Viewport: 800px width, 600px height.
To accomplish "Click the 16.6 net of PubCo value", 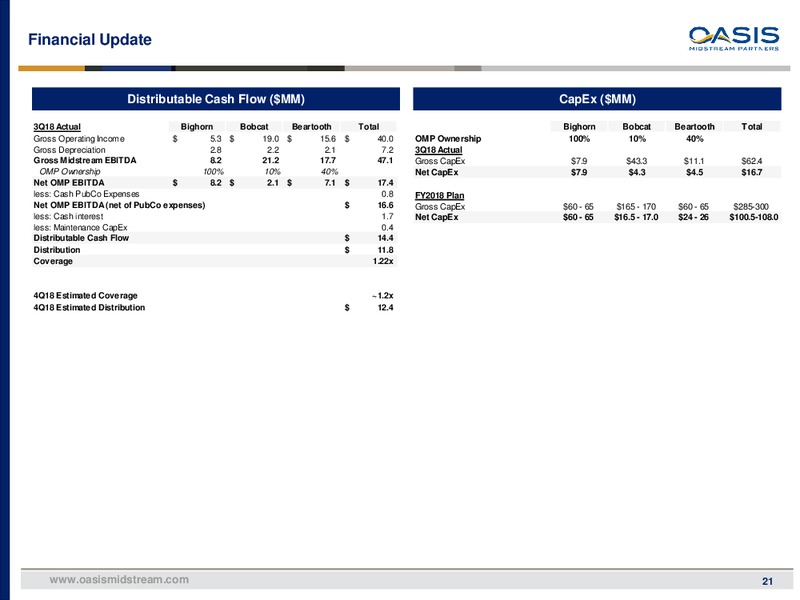I will coord(385,205).
